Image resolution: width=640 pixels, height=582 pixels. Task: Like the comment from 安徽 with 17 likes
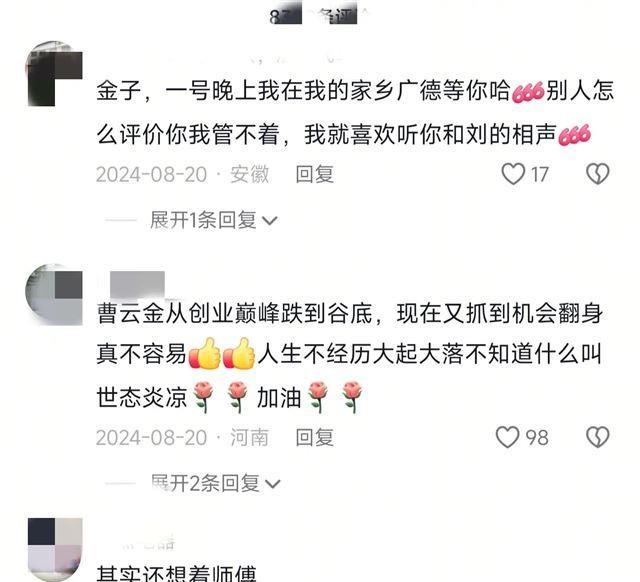[513, 174]
